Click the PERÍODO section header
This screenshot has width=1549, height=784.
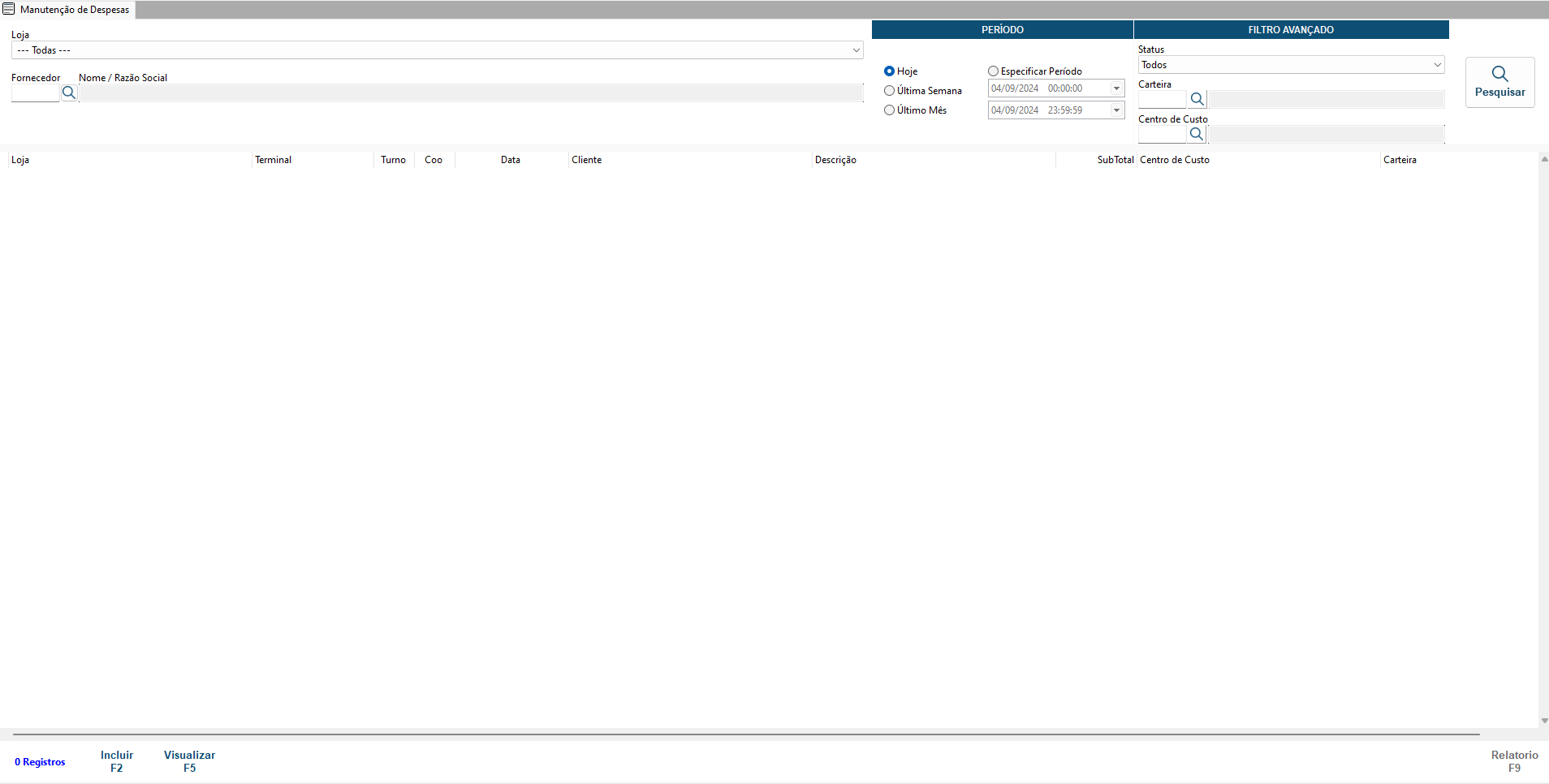click(1002, 30)
